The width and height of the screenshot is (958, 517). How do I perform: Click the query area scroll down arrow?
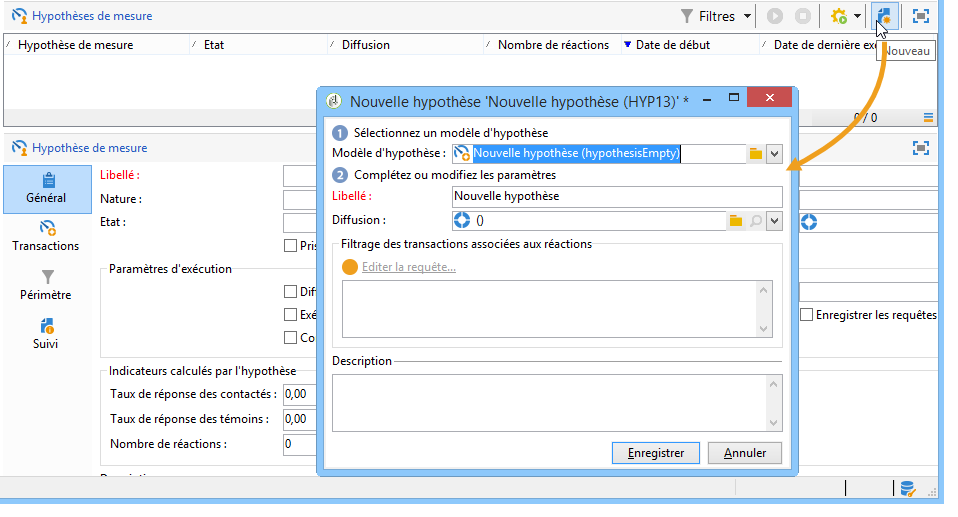(x=763, y=329)
